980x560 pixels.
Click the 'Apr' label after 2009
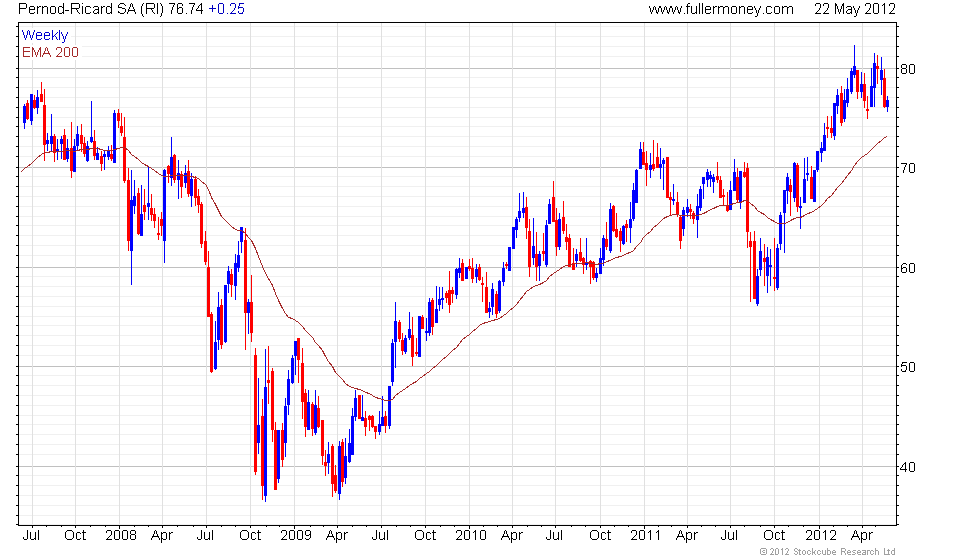[337, 536]
